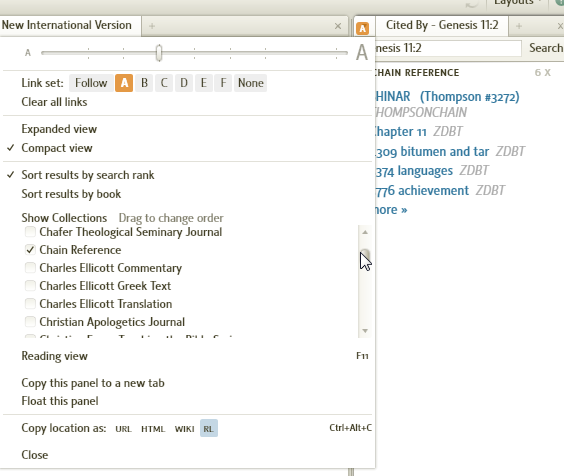Click the Genesis 11:2 reference input field
Screen dimensions: 564x476
[x=448, y=48]
